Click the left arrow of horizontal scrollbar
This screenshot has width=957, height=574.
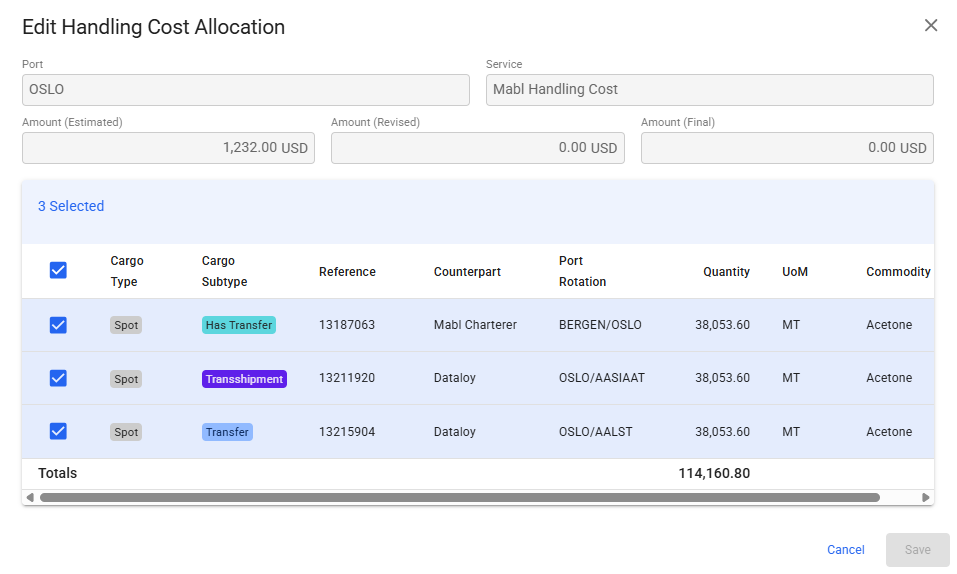30,497
